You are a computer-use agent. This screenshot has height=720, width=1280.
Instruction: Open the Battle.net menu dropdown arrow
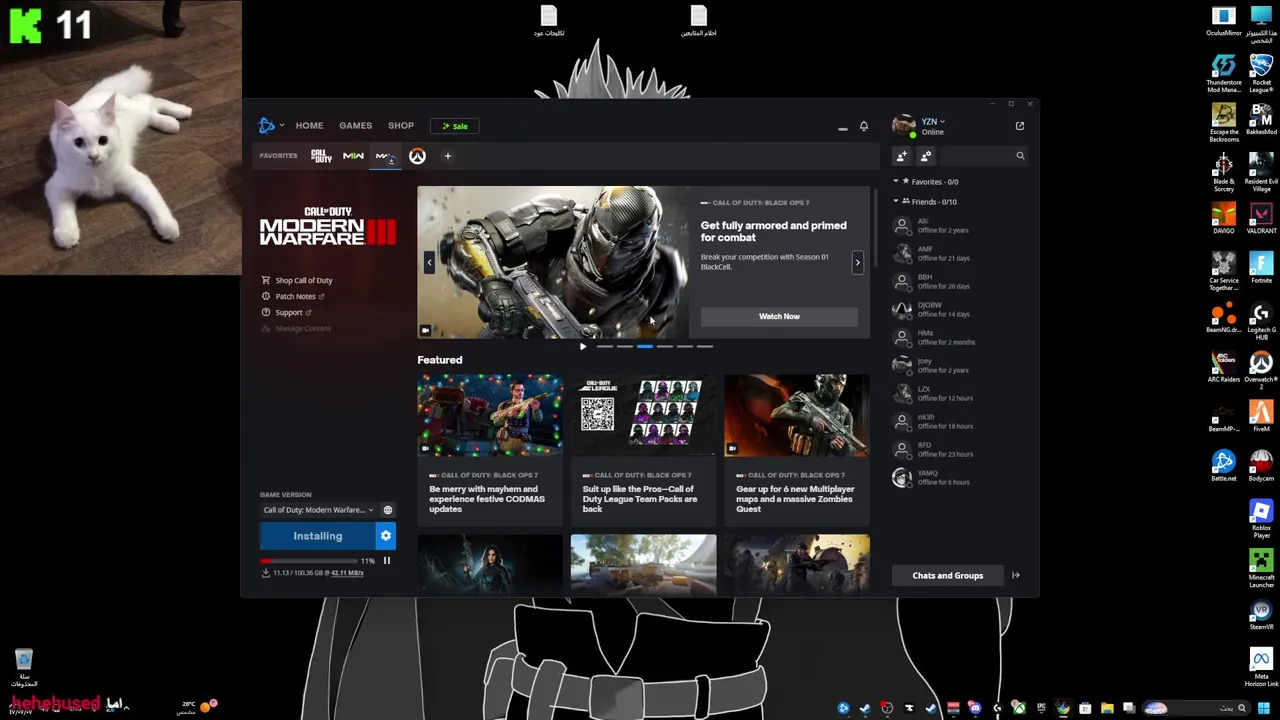282,126
